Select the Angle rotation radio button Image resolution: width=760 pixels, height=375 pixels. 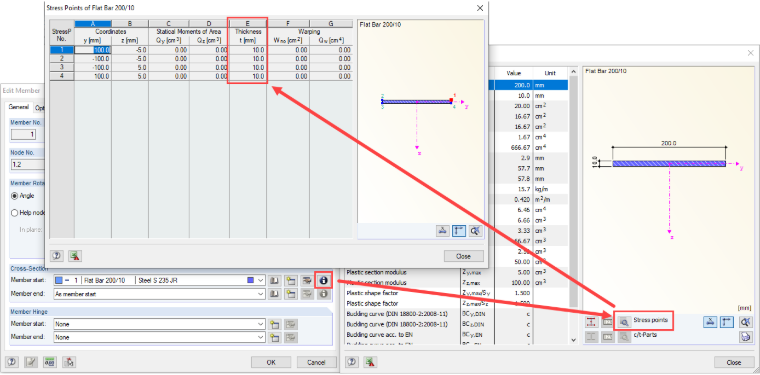[15, 196]
